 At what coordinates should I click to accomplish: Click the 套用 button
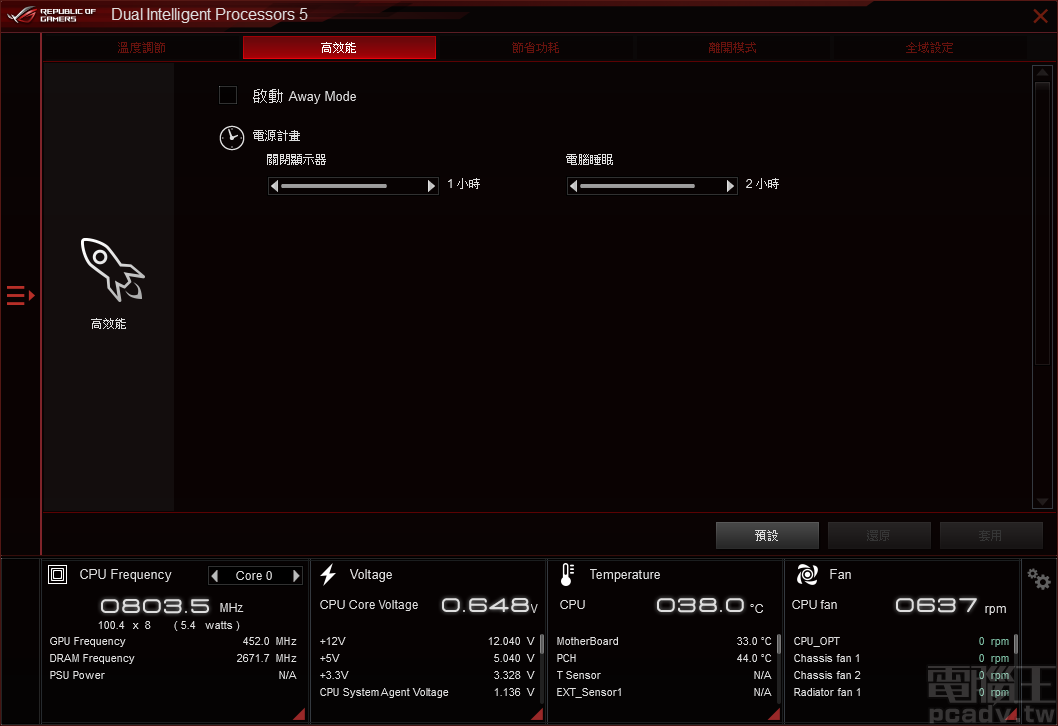point(991,536)
